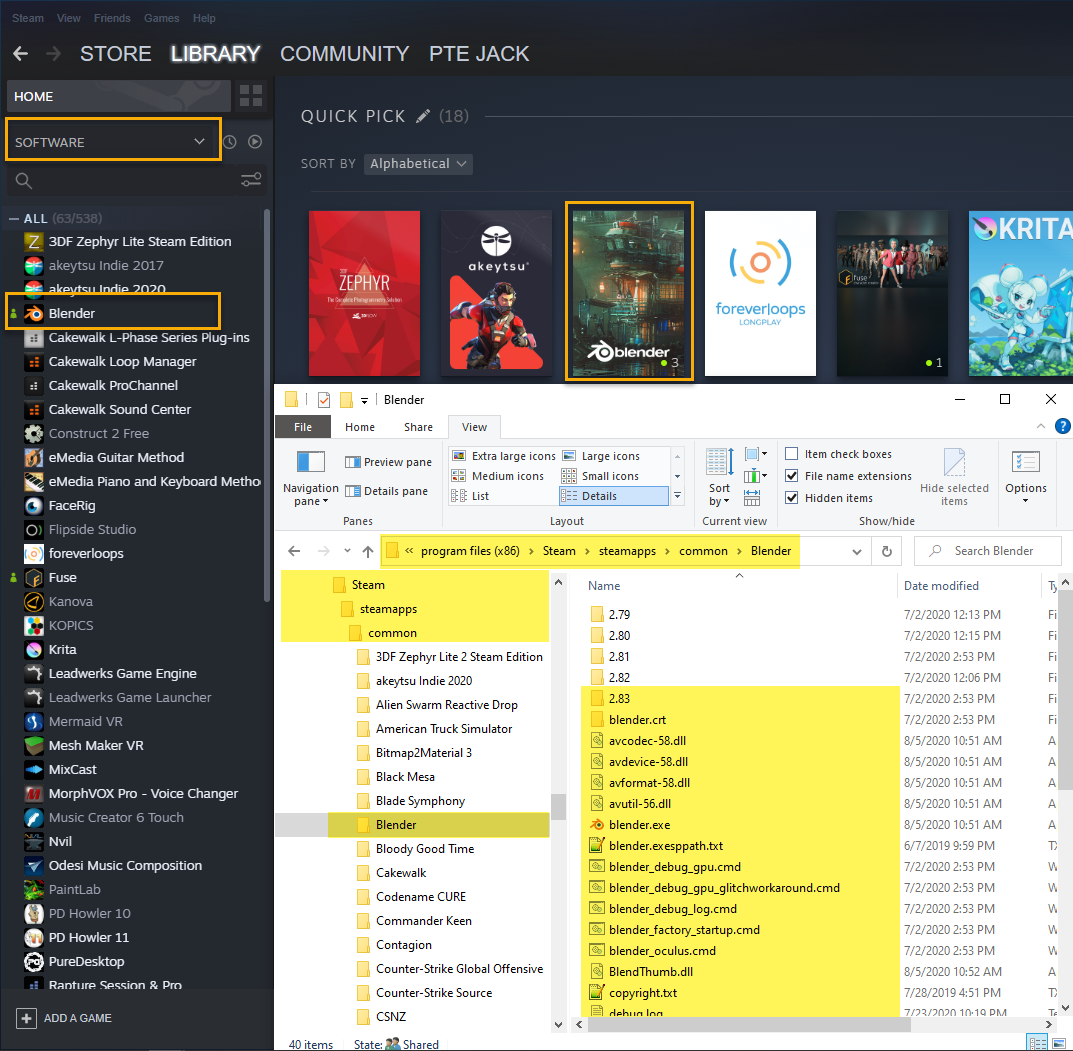Screen dimensions: 1073x1051
Task: Collapse the Explorer ribbon chevron
Action: point(1041,426)
